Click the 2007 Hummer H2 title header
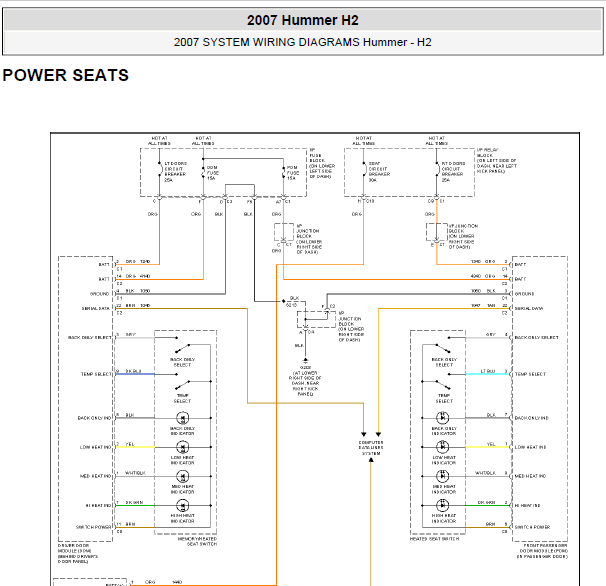Viewport: 606px width, 586px height. click(303, 20)
